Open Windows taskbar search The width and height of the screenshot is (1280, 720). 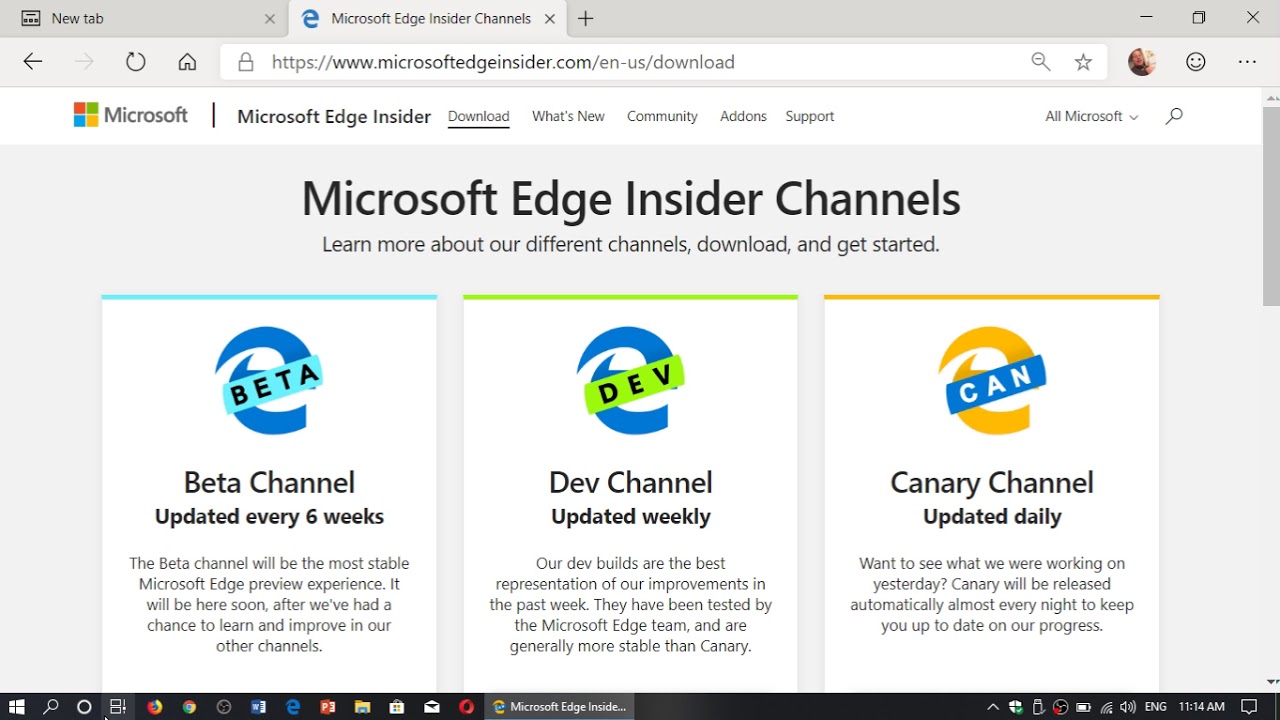pos(51,706)
